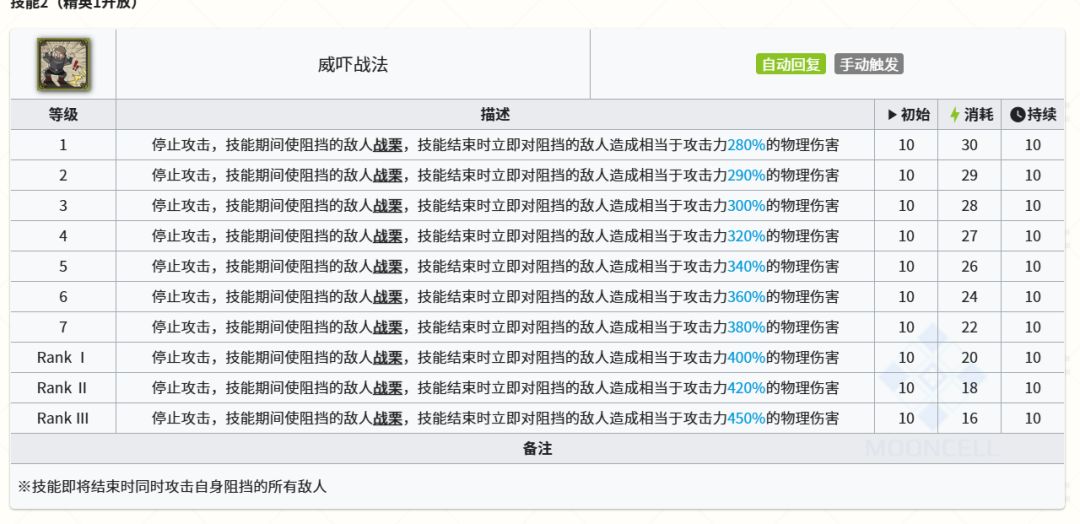Click the cost value 22

[x=969, y=327]
